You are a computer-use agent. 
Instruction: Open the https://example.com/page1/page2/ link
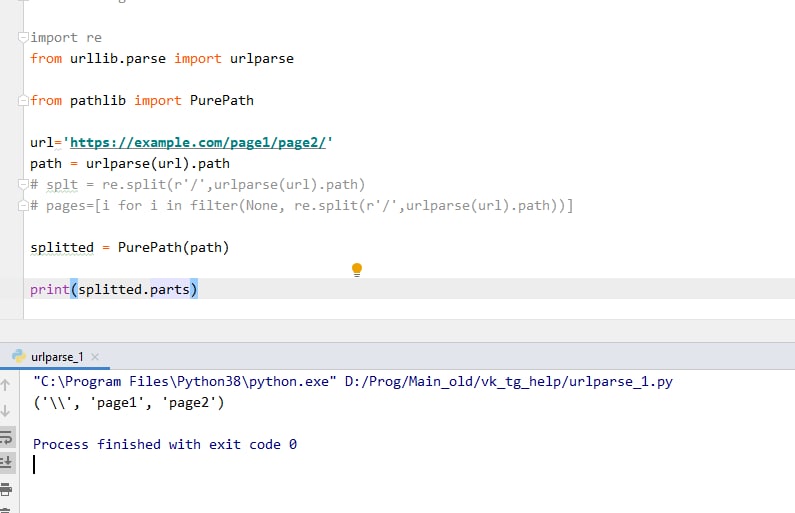(198, 142)
